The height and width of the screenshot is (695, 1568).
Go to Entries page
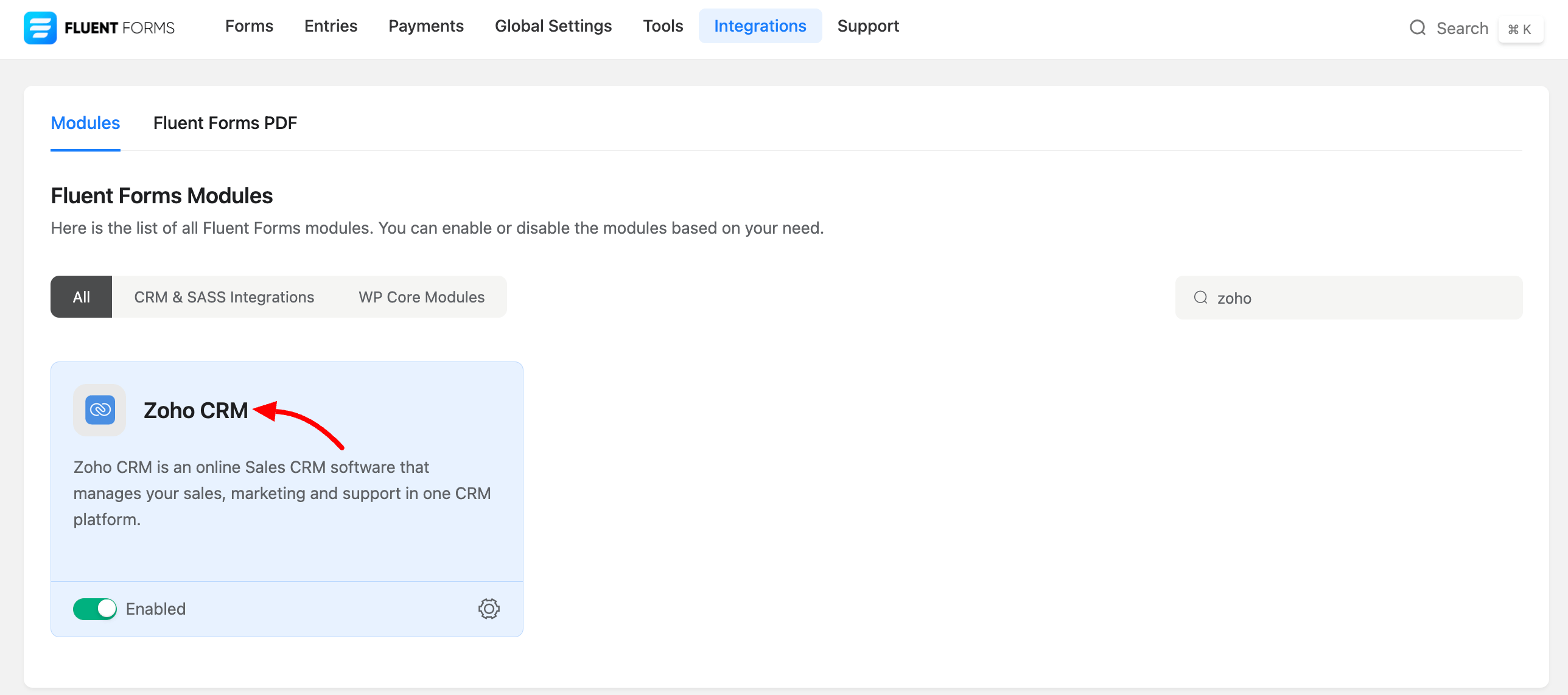point(331,26)
